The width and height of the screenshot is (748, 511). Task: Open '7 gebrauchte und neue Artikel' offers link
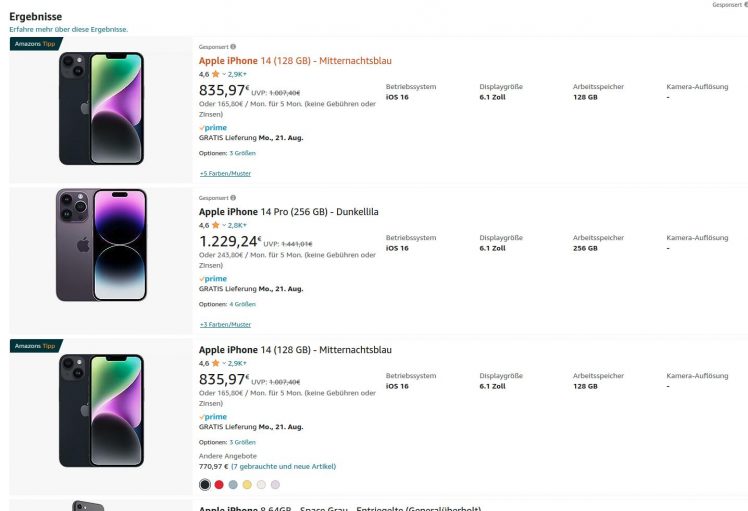283,466
